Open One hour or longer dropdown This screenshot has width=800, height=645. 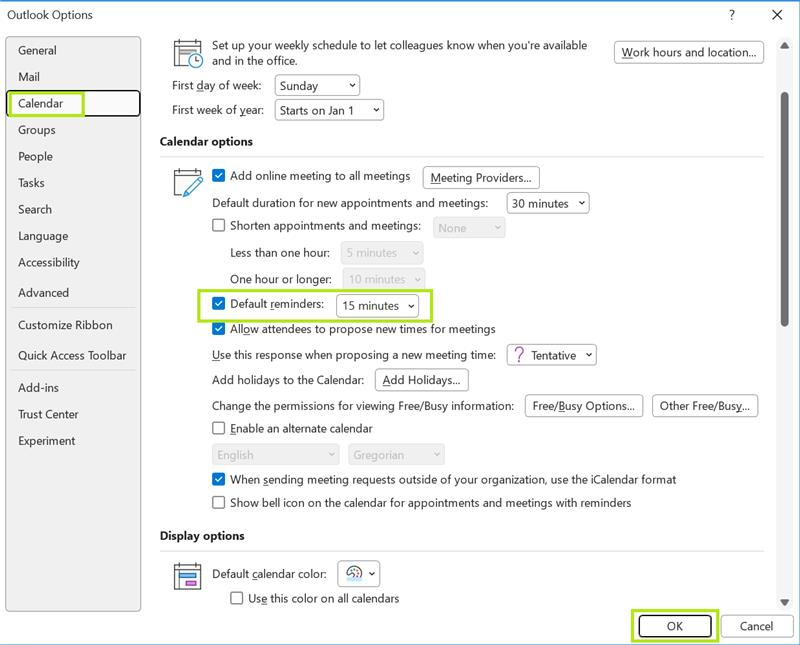pyautogui.click(x=384, y=279)
